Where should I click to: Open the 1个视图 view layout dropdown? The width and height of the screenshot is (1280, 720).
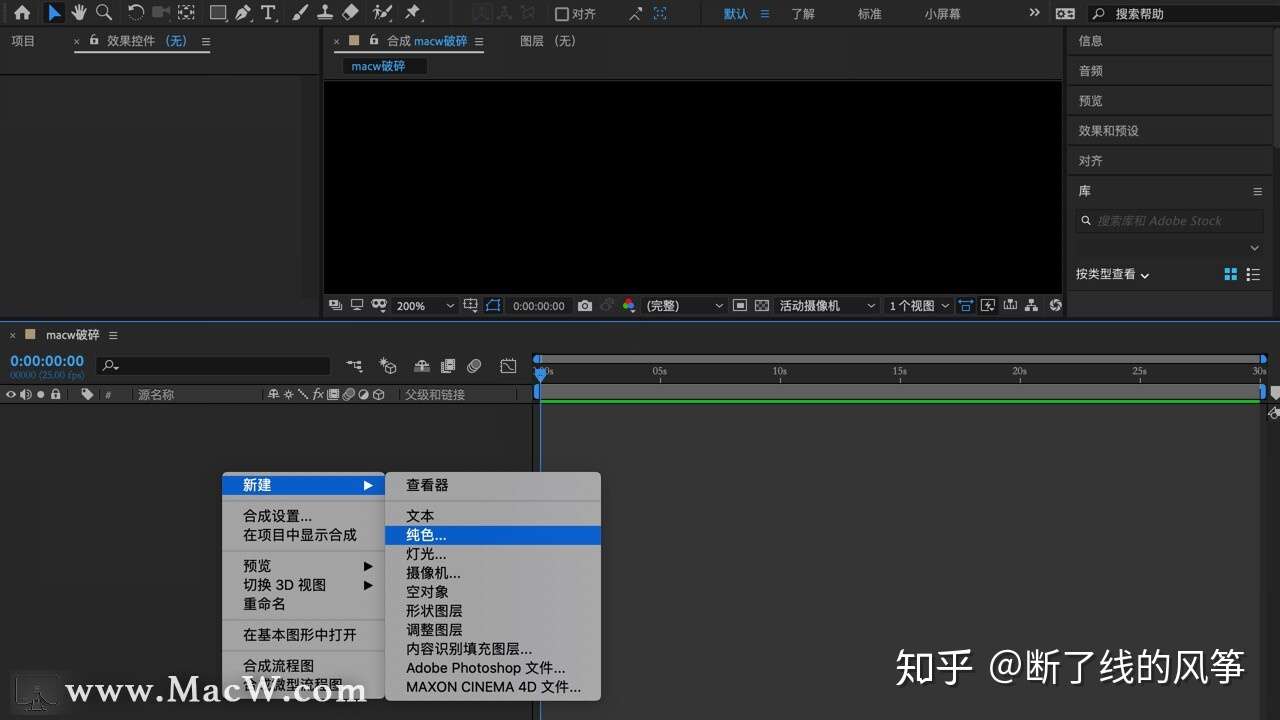(x=919, y=306)
